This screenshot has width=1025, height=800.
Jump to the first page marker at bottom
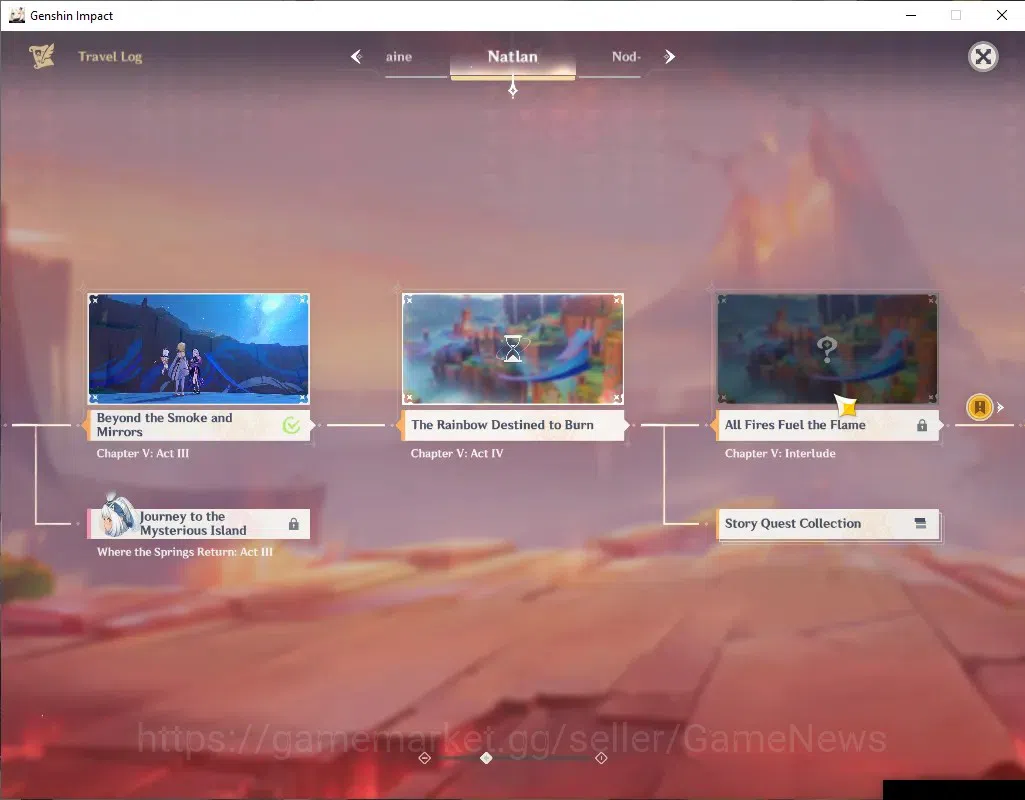424,758
